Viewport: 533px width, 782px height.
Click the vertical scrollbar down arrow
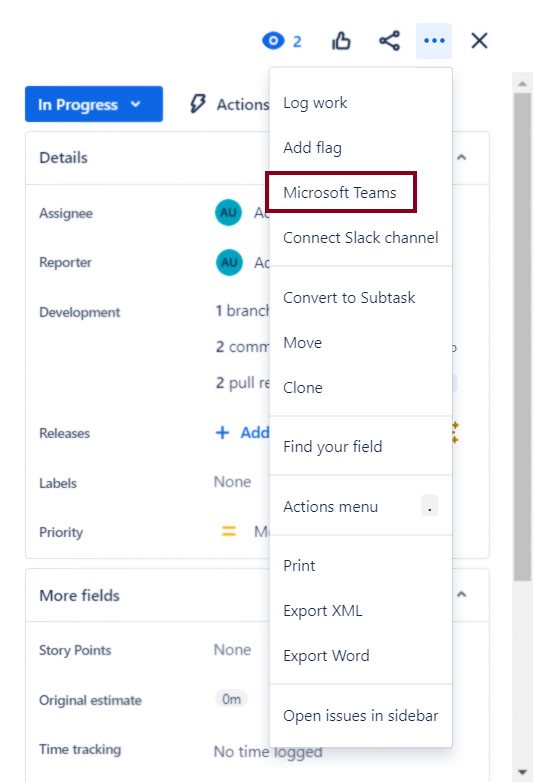(522, 772)
